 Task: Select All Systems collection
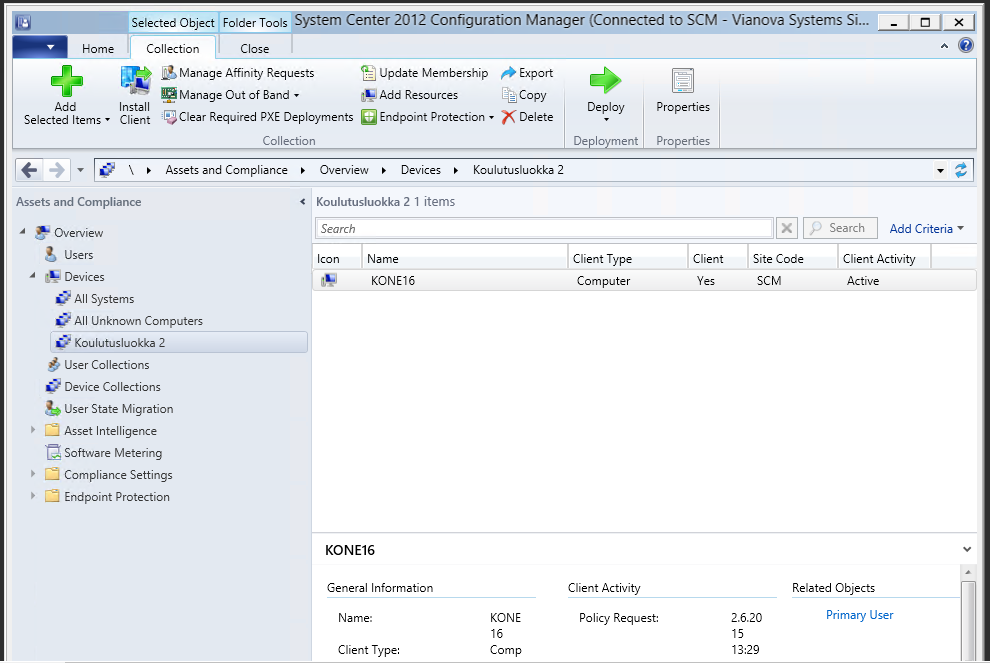[104, 299]
